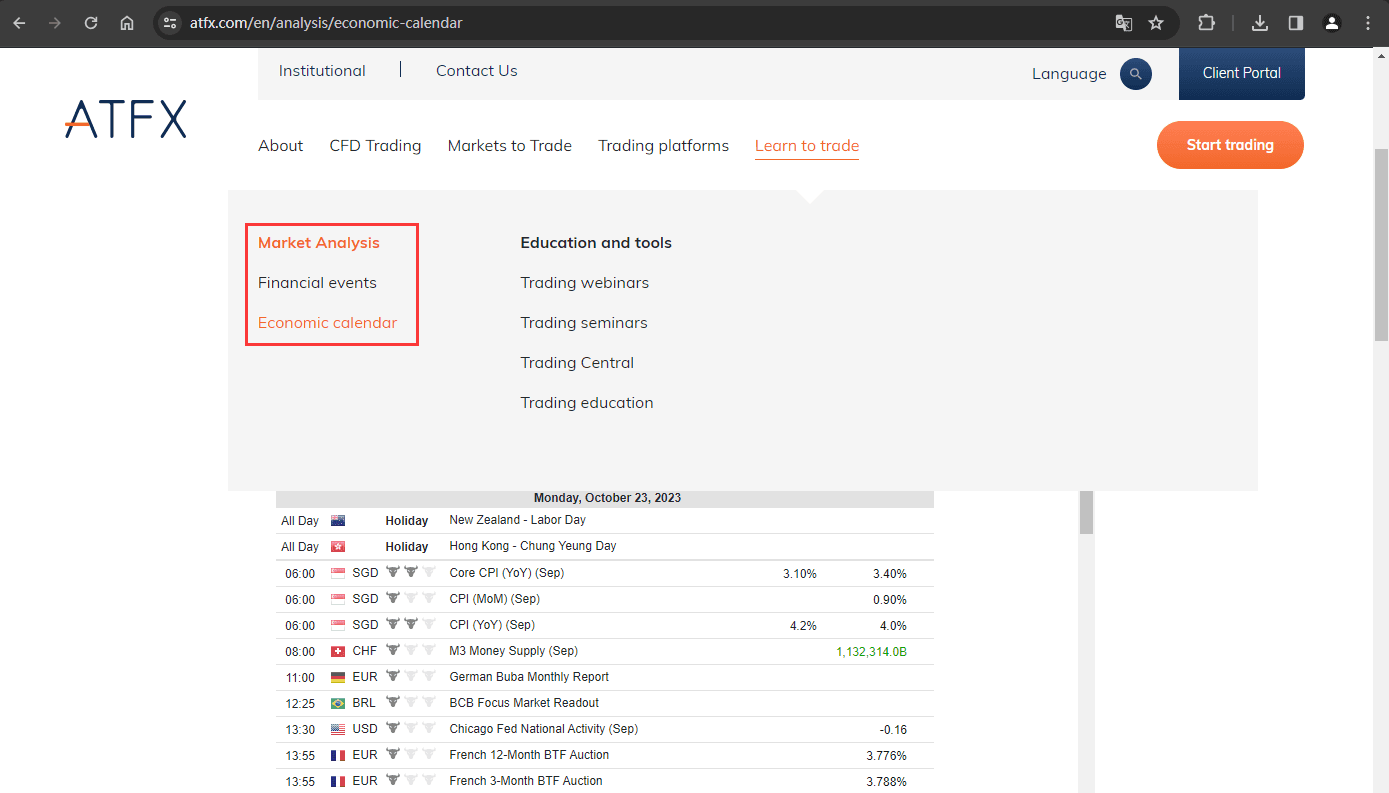The width and height of the screenshot is (1389, 793).
Task: Click the page vertical scrollbar
Action: point(1381,245)
